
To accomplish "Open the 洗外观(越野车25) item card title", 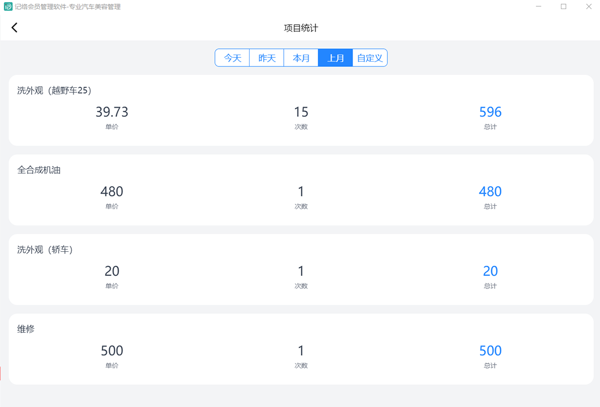I will pos(54,91).
